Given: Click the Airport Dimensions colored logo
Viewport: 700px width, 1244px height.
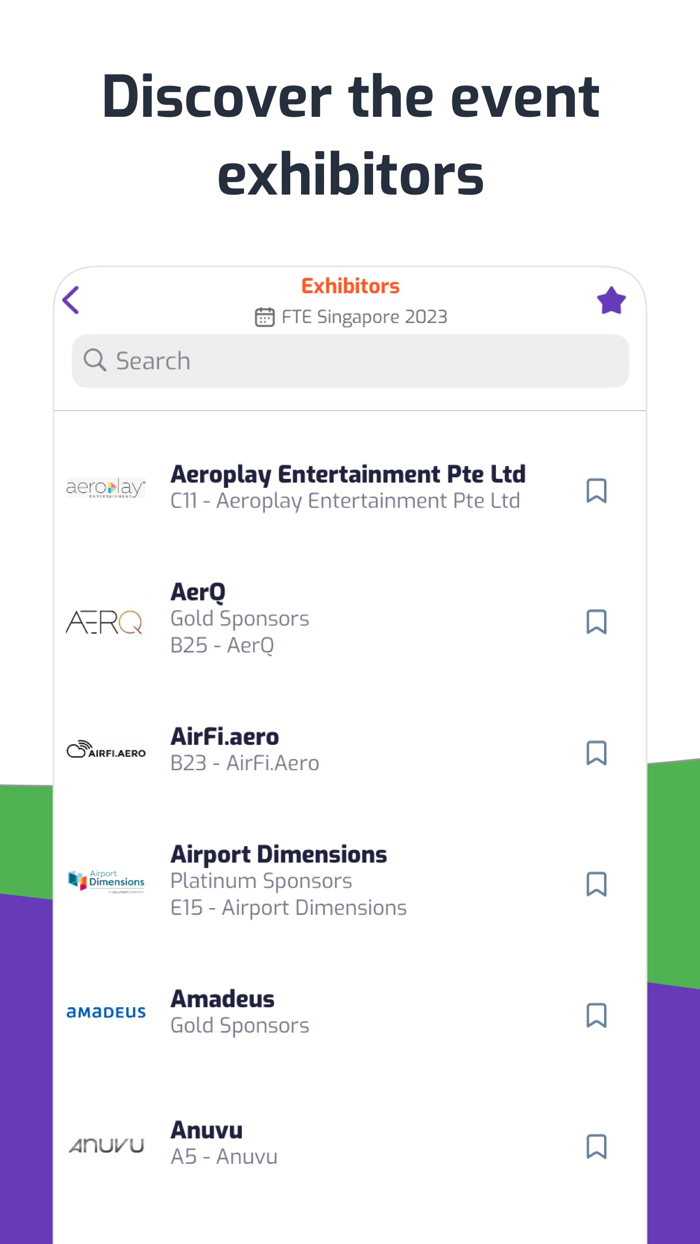Looking at the screenshot, I should pos(106,880).
